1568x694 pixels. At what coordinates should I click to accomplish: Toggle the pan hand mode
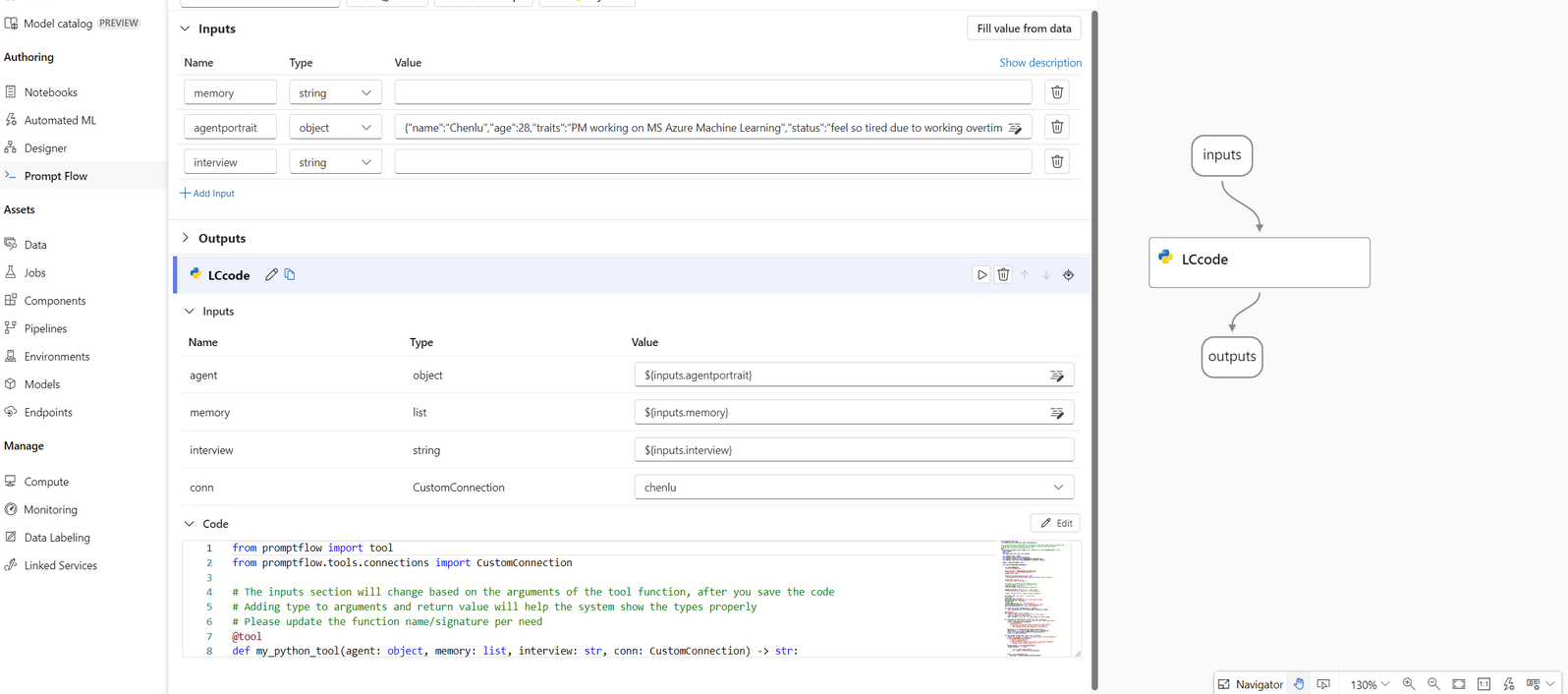(x=1299, y=684)
